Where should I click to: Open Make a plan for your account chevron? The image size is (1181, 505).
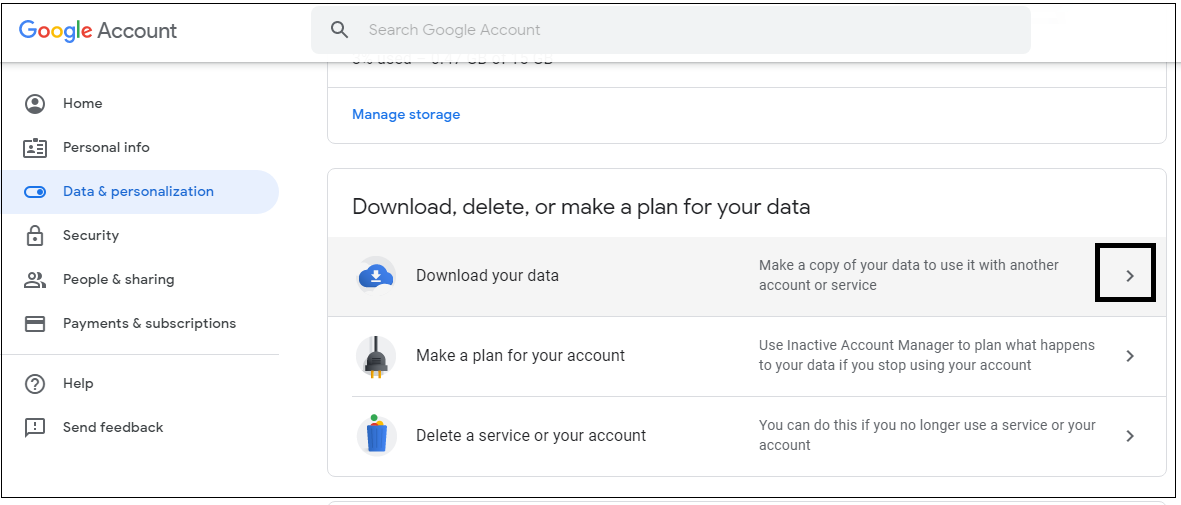point(1130,356)
